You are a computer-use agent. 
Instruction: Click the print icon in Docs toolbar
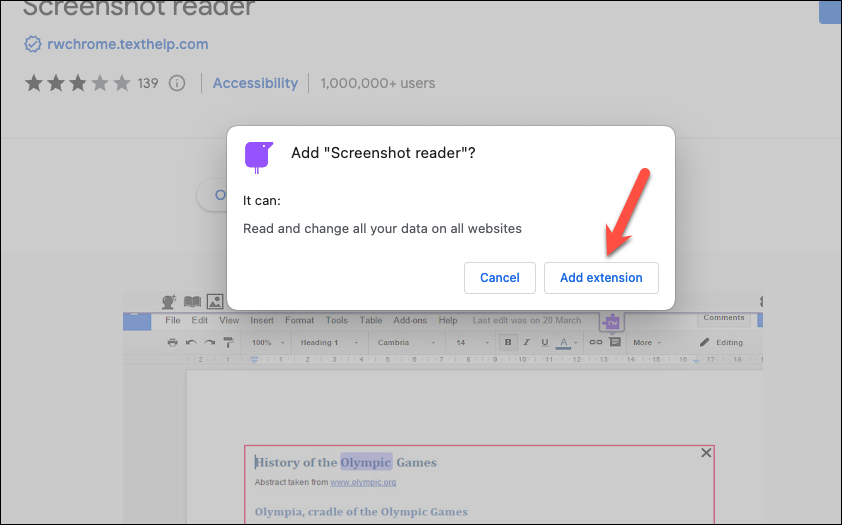[172, 342]
